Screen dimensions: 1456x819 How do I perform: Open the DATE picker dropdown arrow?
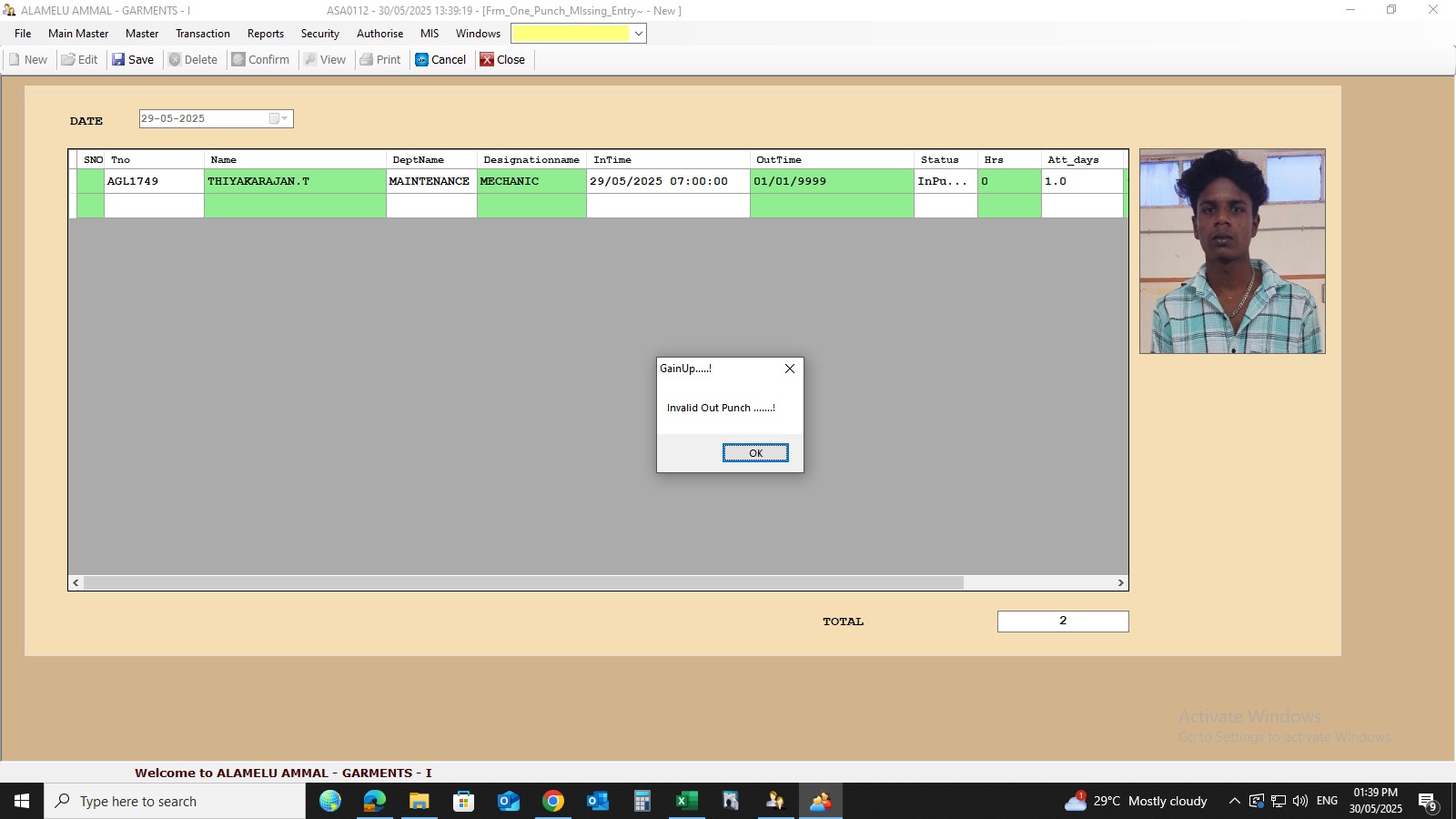pos(284,119)
